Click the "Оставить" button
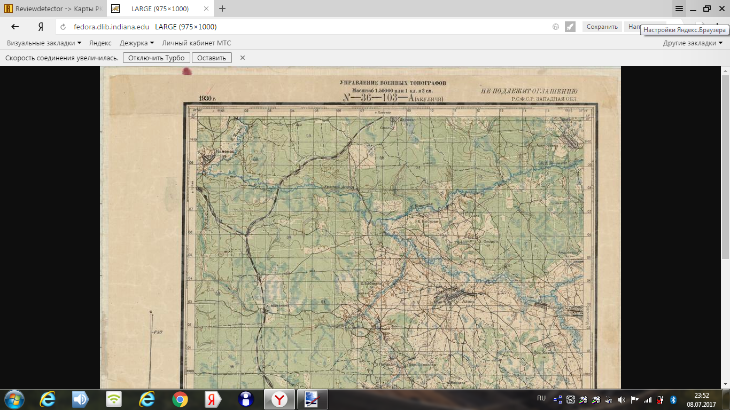730x410 pixels. pos(211,58)
